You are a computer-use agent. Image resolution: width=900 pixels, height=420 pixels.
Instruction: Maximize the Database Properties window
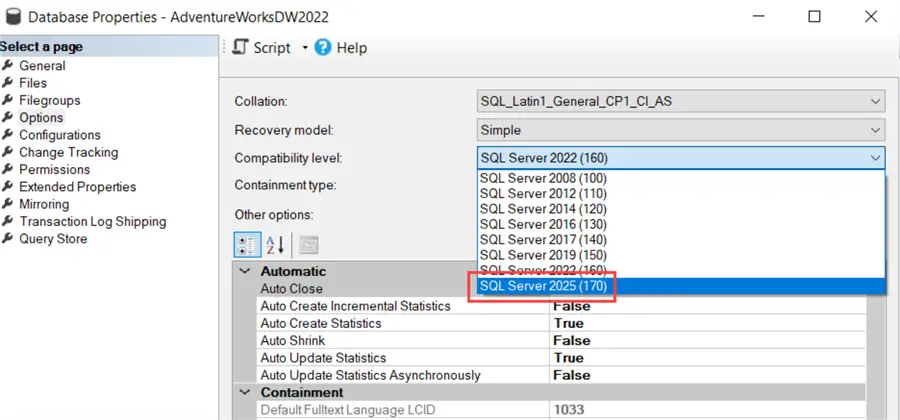click(x=814, y=17)
